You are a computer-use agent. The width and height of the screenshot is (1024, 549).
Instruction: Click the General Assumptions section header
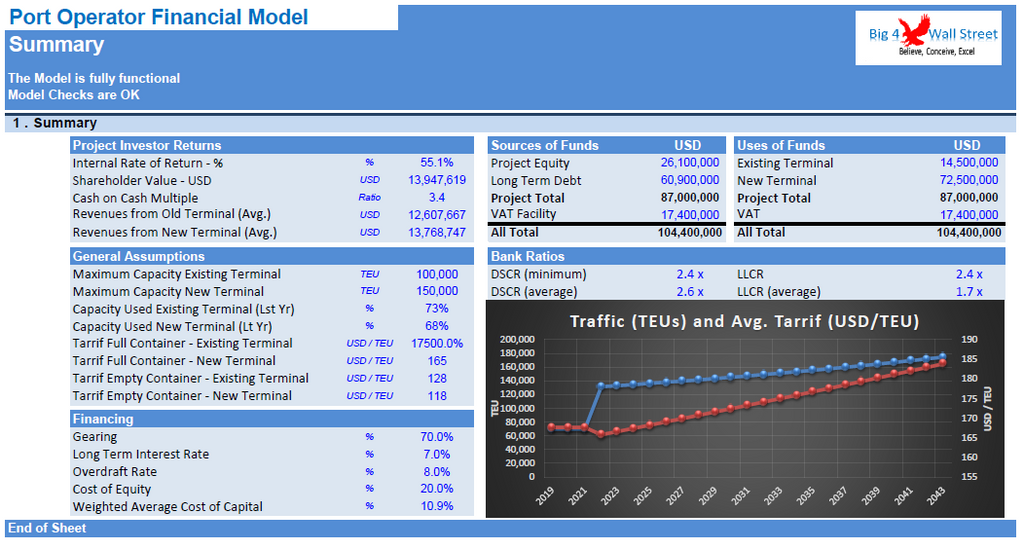click(x=138, y=256)
